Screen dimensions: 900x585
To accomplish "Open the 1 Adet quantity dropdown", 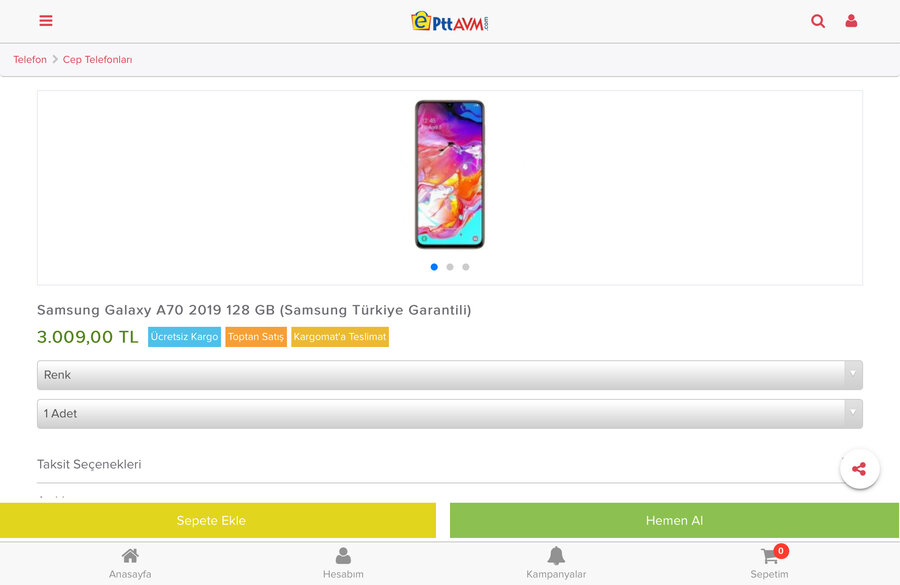I will [450, 414].
